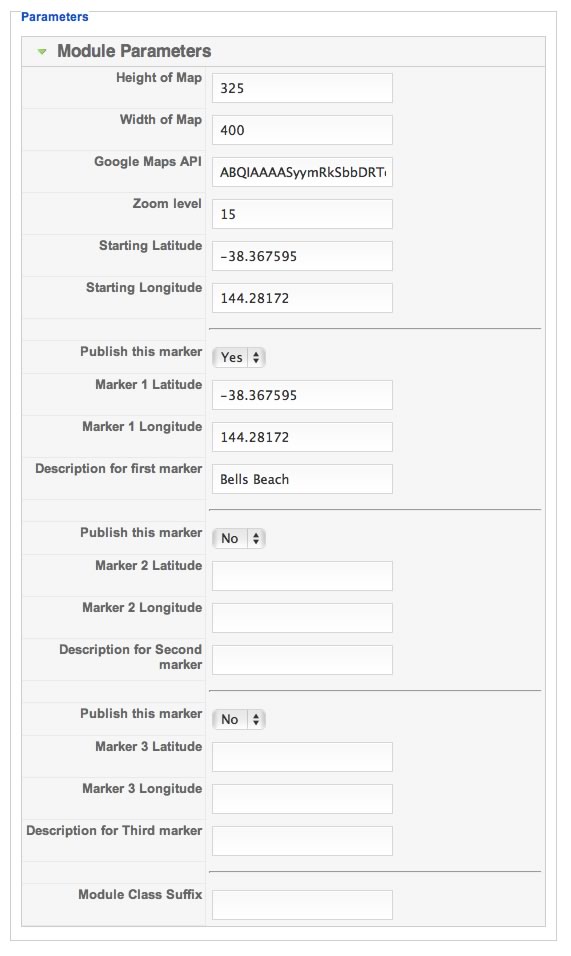Click into the Zoom level field
Image resolution: width=571 pixels, height=956 pixels.
coord(302,215)
